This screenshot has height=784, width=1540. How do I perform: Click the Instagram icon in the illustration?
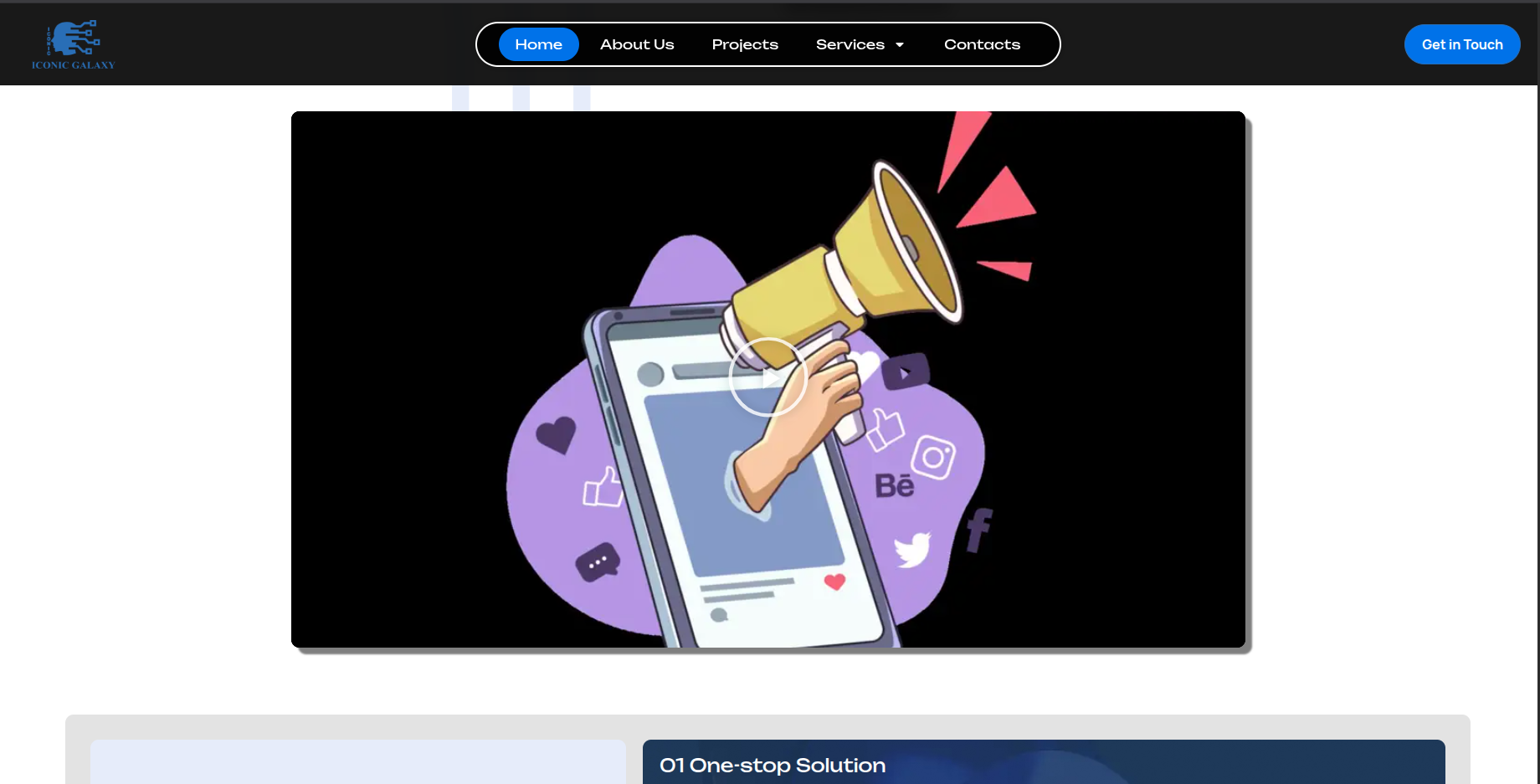click(933, 457)
